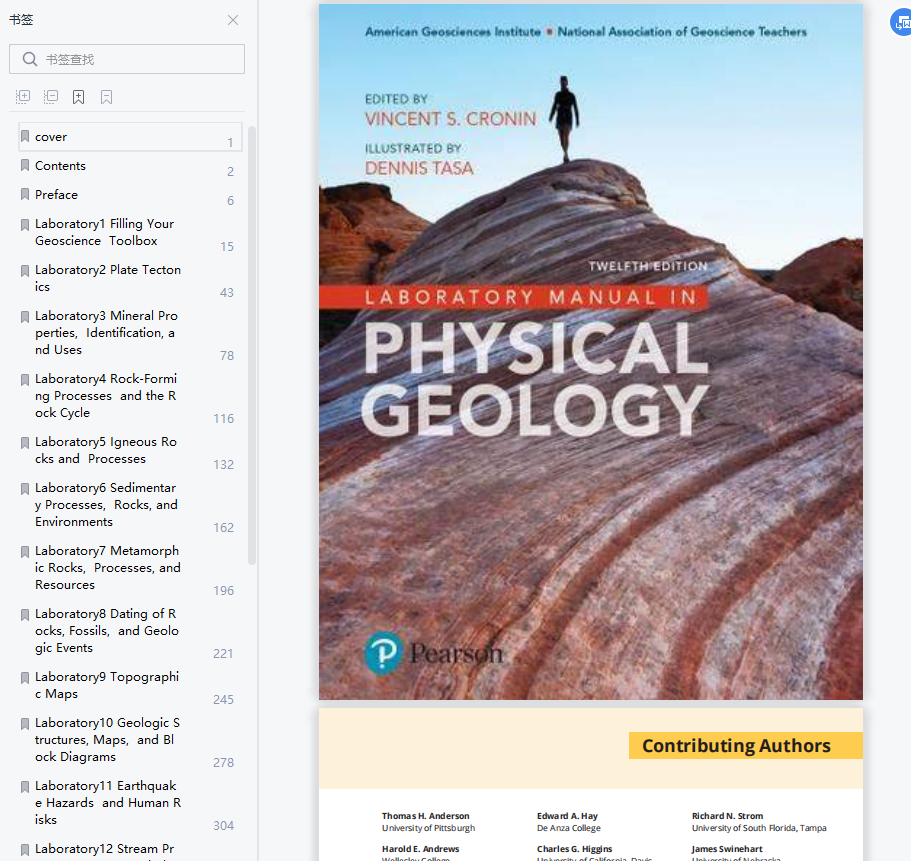Open Laboratory1 Filling Your Geoscience Toolbox
The image size is (911, 861).
[105, 232]
